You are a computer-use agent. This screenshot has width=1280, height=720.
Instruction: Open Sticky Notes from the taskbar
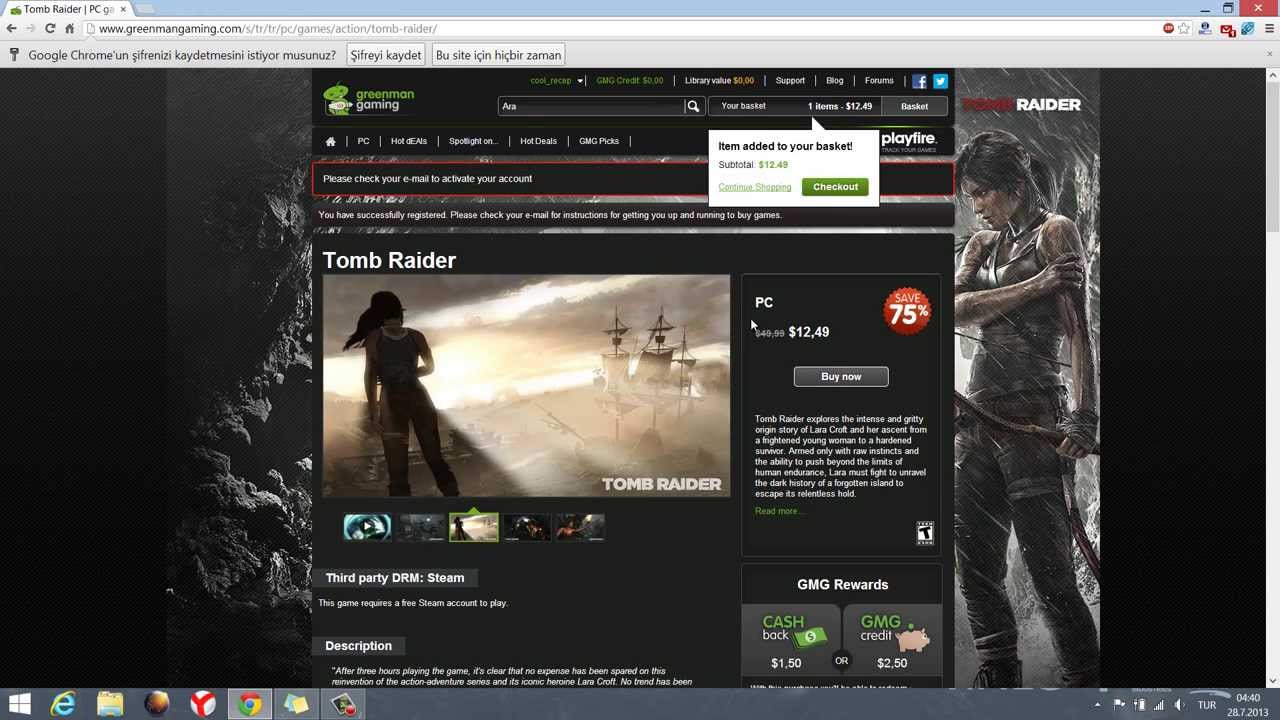point(296,704)
